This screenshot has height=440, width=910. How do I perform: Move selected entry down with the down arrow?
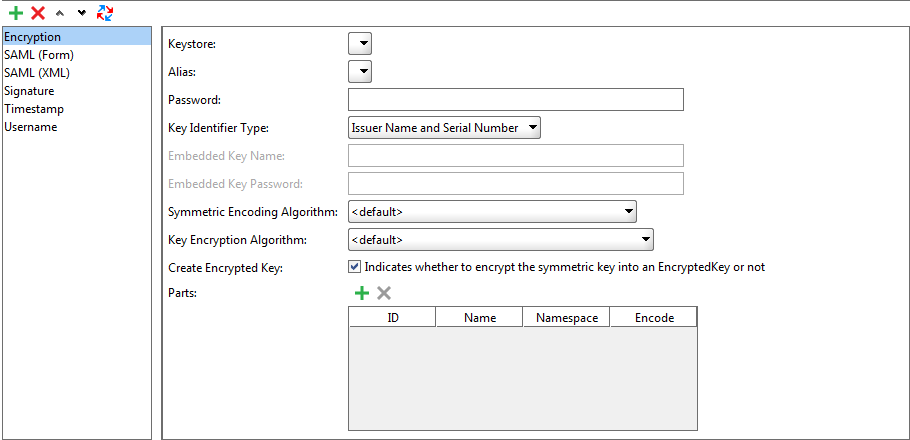pos(82,13)
